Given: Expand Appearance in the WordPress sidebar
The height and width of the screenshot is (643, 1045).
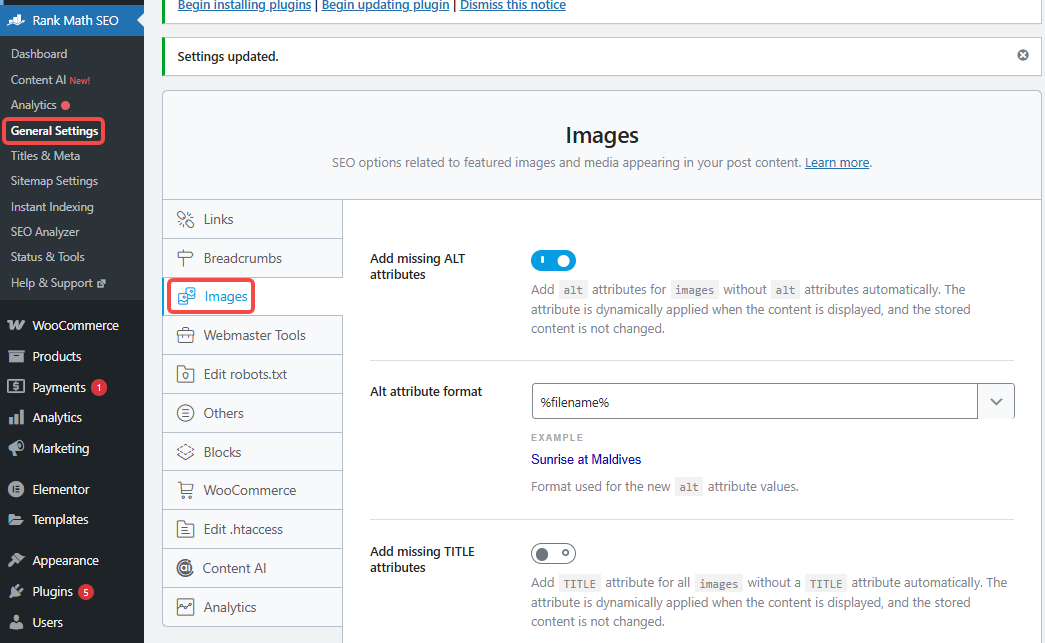Looking at the screenshot, I should click(x=60, y=560).
